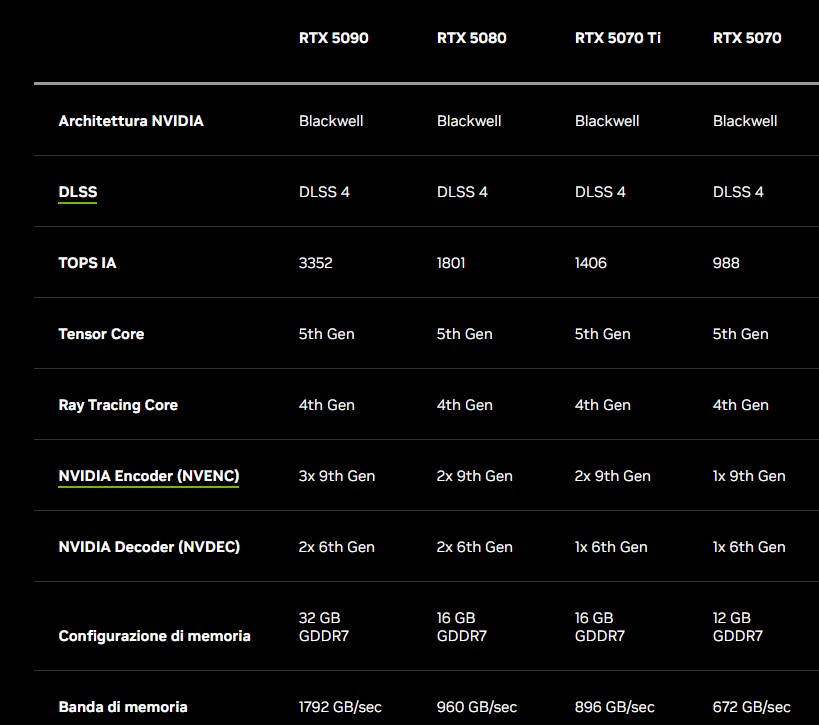
Task: Click the 32 GB GDDR7 memory cell
Action: point(324,627)
